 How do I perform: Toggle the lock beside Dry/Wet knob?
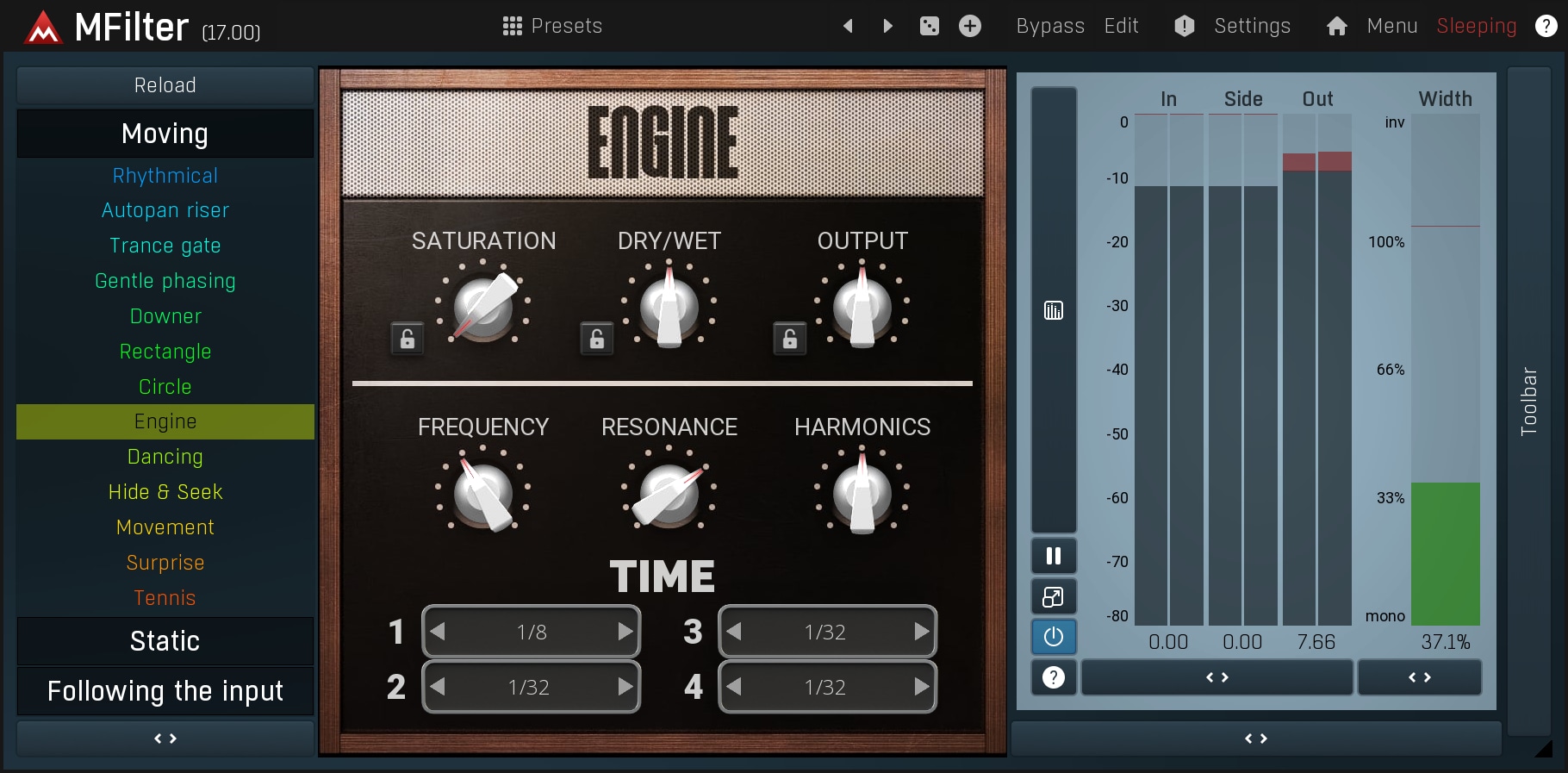(596, 339)
